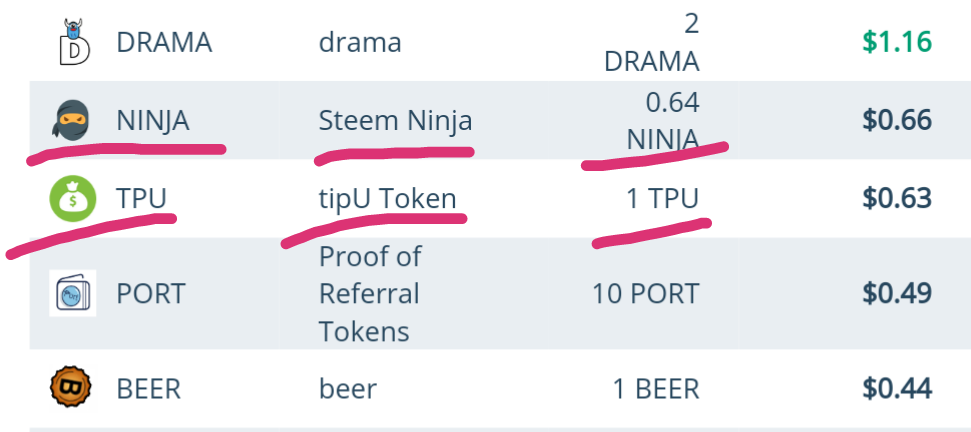Click the $0.63 TPU value
Image resolution: width=971 pixels, height=432 pixels.
(897, 198)
